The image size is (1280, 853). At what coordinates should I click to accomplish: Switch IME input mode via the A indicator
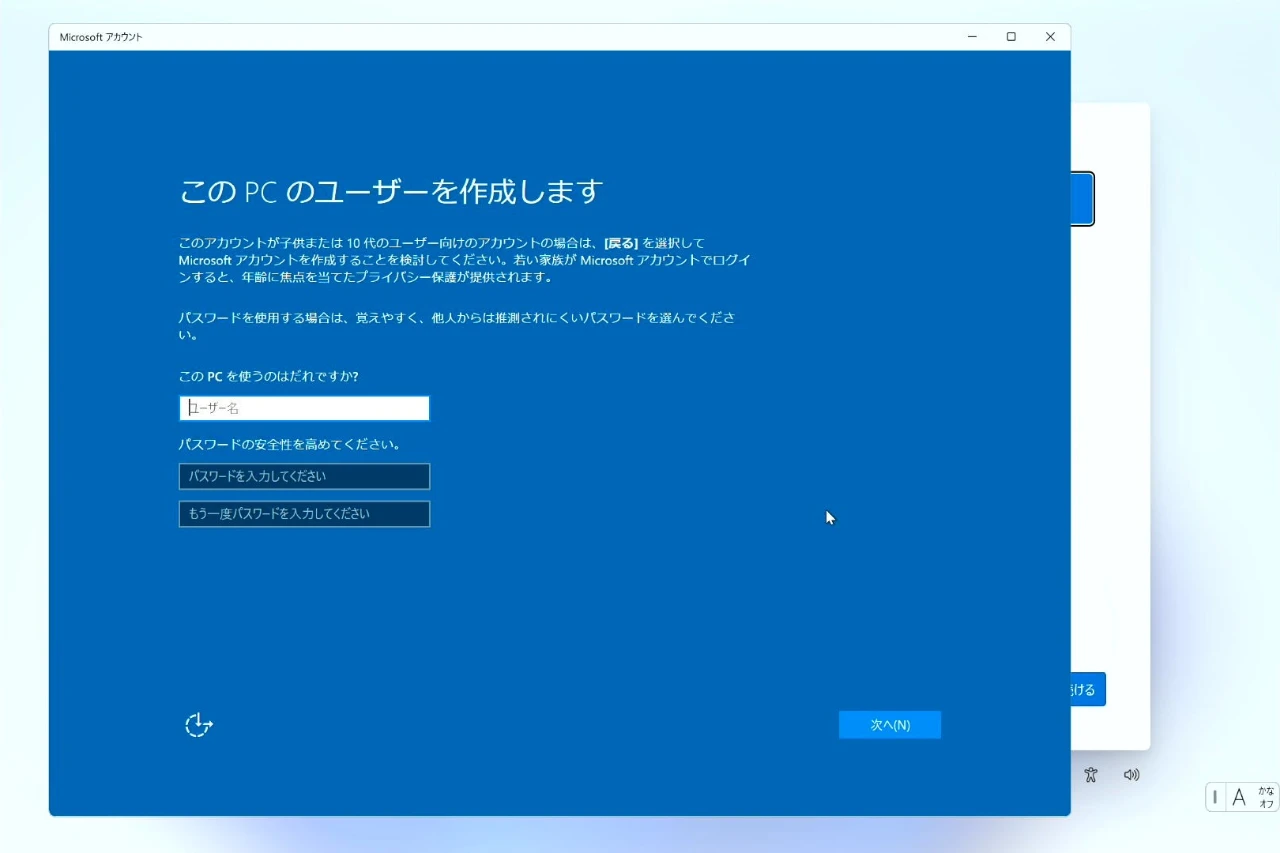click(x=1239, y=797)
